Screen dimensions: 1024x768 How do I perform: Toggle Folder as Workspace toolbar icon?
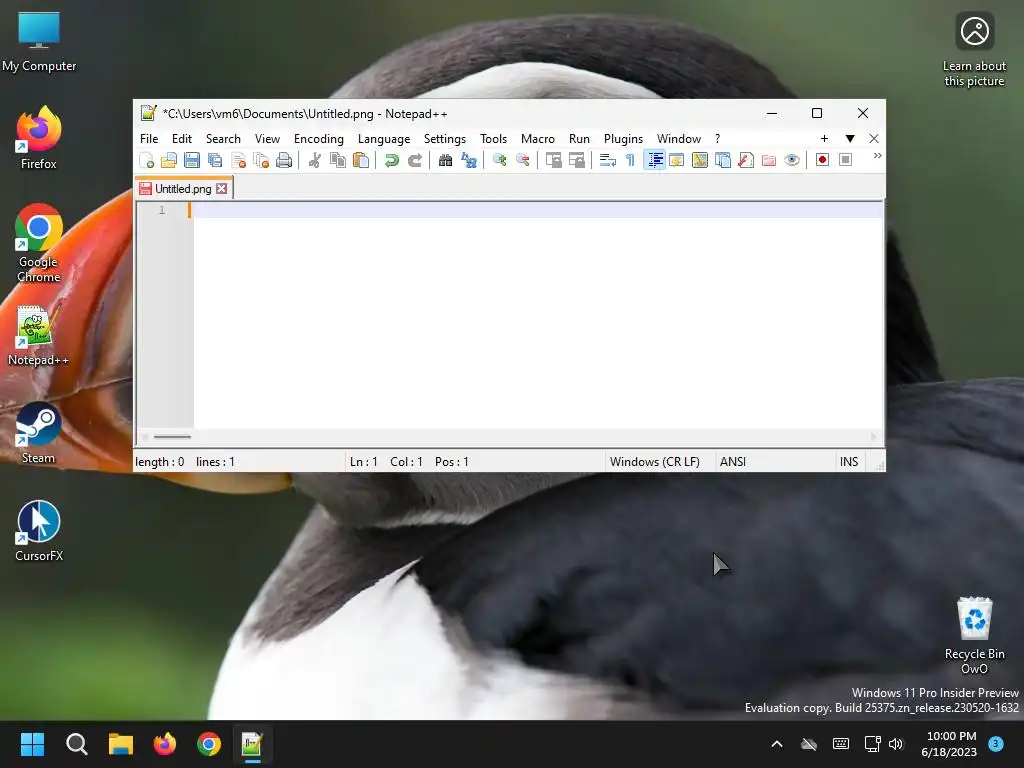click(x=769, y=160)
